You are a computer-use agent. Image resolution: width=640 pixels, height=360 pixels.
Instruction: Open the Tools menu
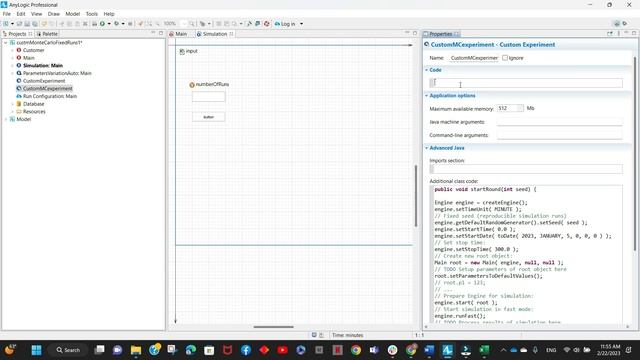pos(91,13)
